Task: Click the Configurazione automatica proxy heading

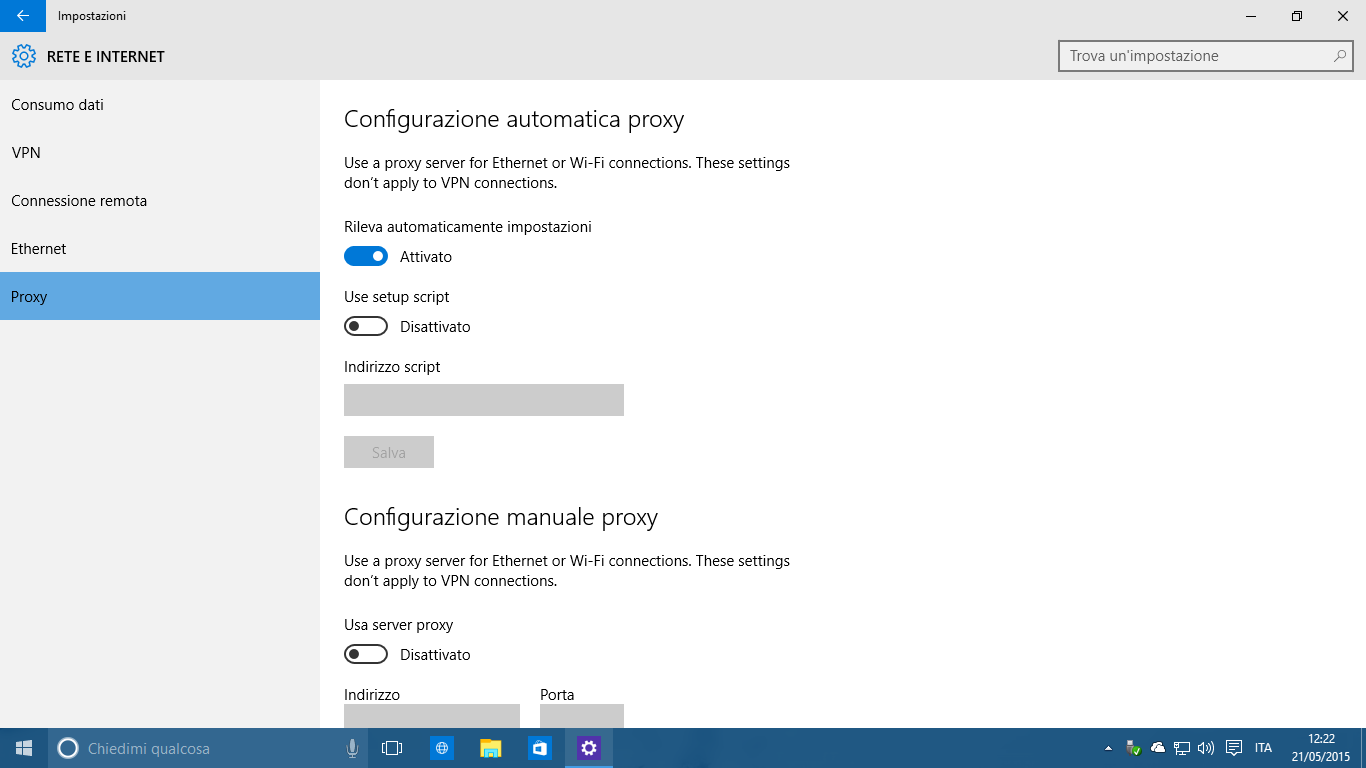Action: [x=514, y=120]
